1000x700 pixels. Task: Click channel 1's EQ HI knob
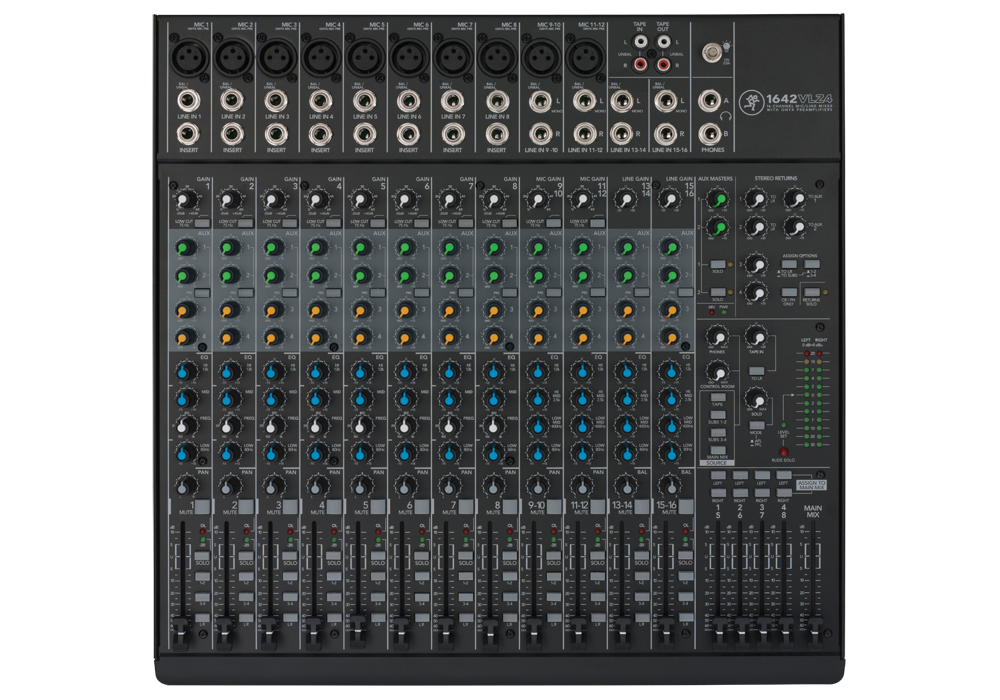pos(186,371)
